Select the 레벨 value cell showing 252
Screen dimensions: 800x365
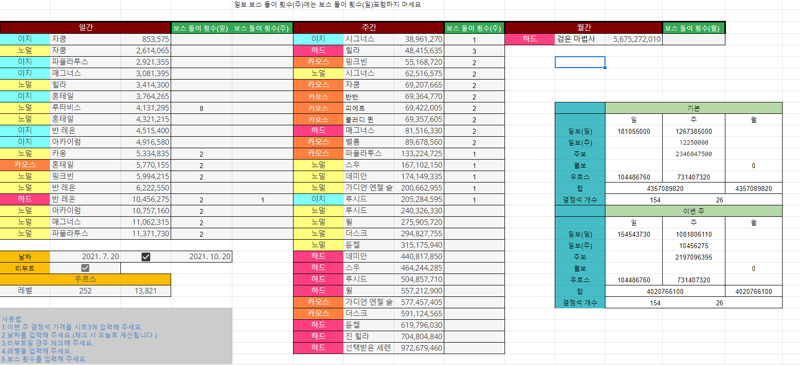(85, 291)
